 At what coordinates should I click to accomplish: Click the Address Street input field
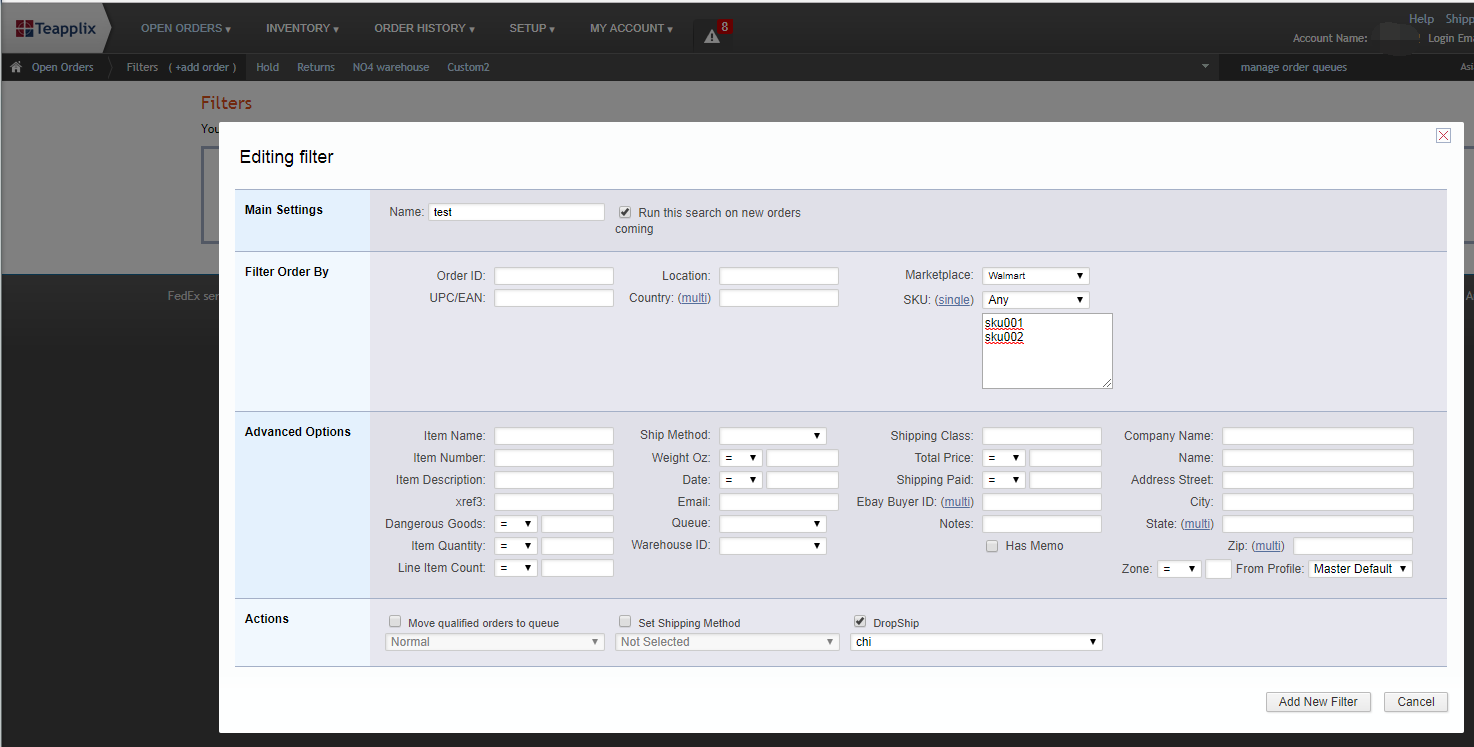point(1318,480)
